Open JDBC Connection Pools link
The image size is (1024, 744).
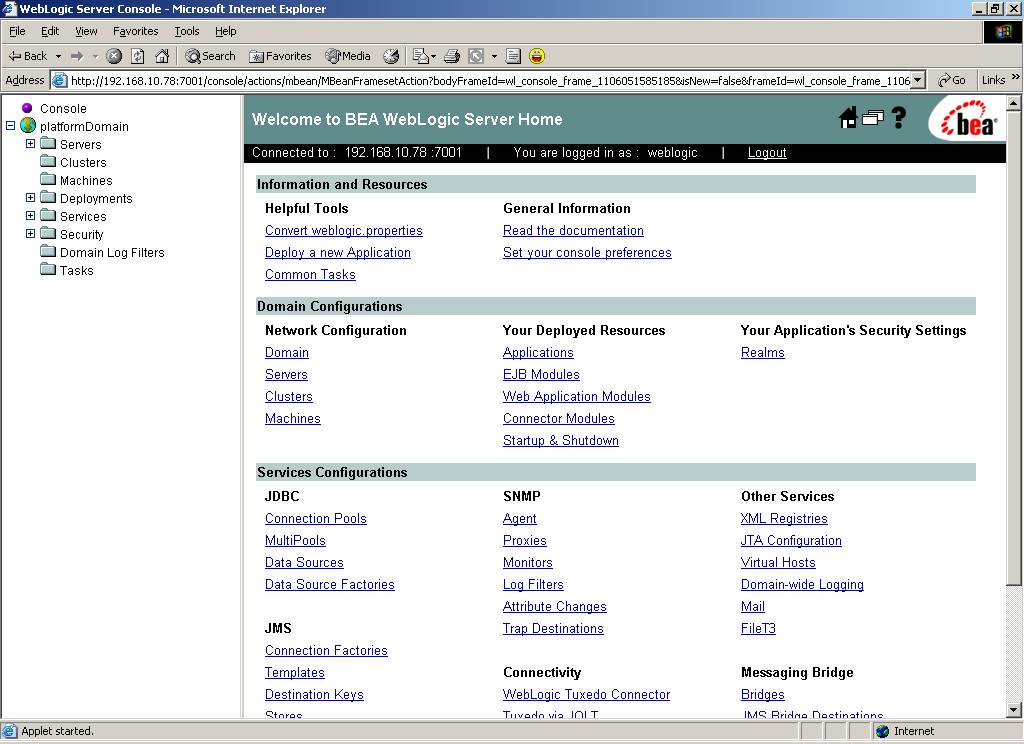315,519
